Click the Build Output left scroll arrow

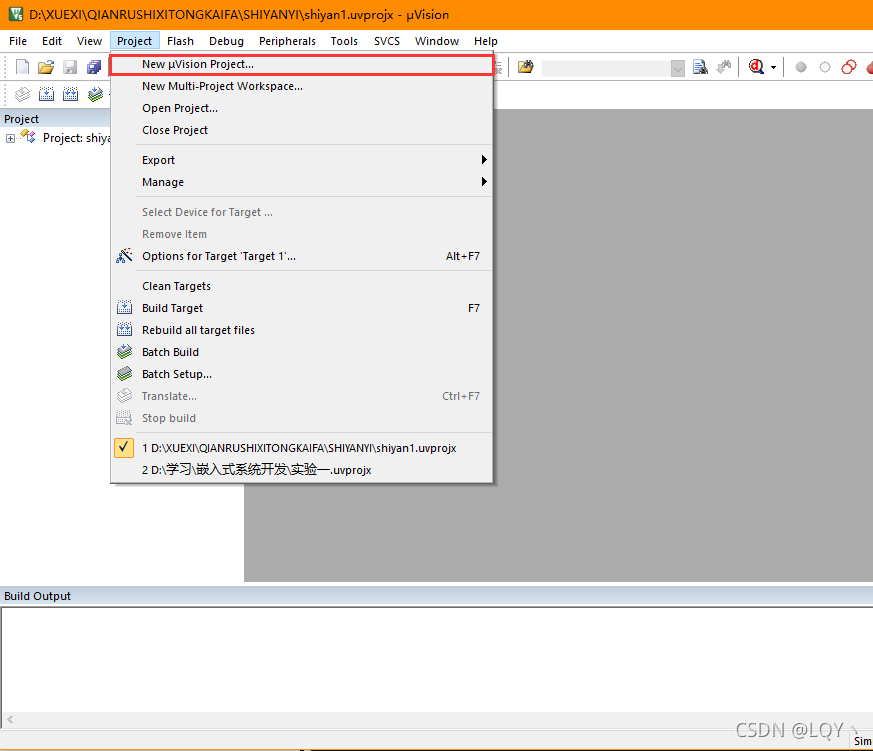[10, 720]
